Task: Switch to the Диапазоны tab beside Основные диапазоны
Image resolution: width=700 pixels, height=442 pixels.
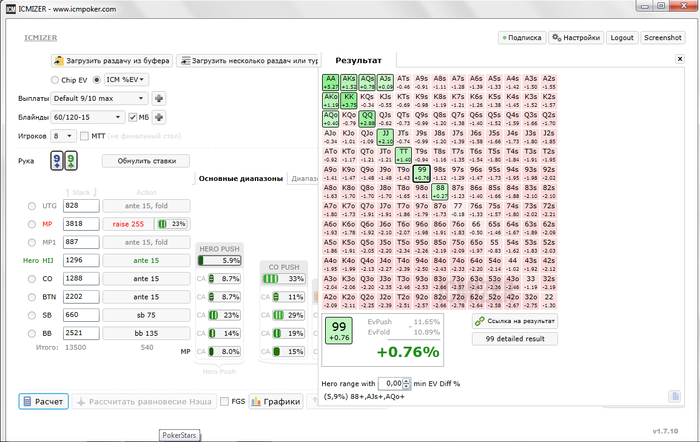Action: pos(304,179)
